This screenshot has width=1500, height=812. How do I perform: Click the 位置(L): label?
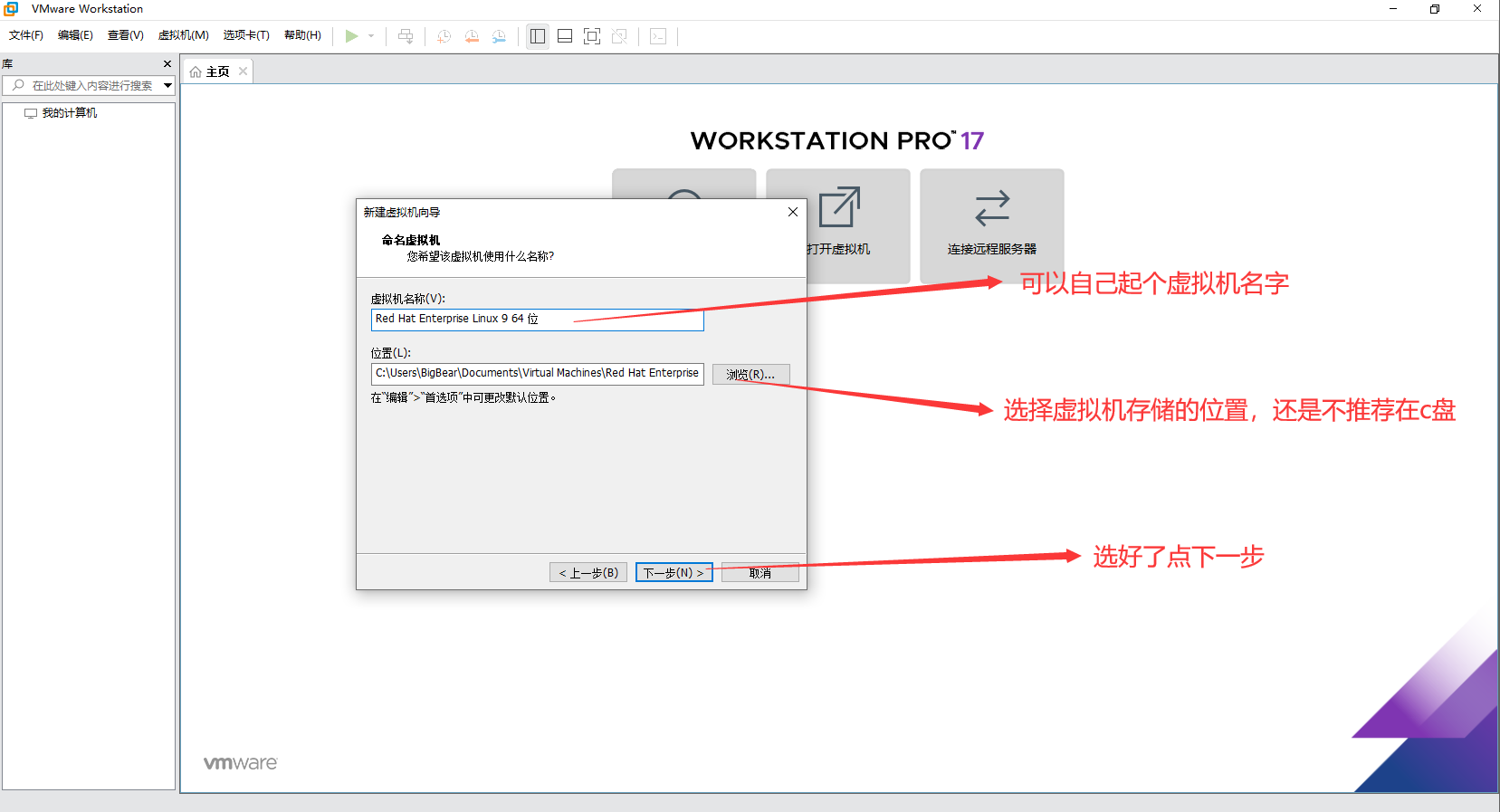[391, 353]
